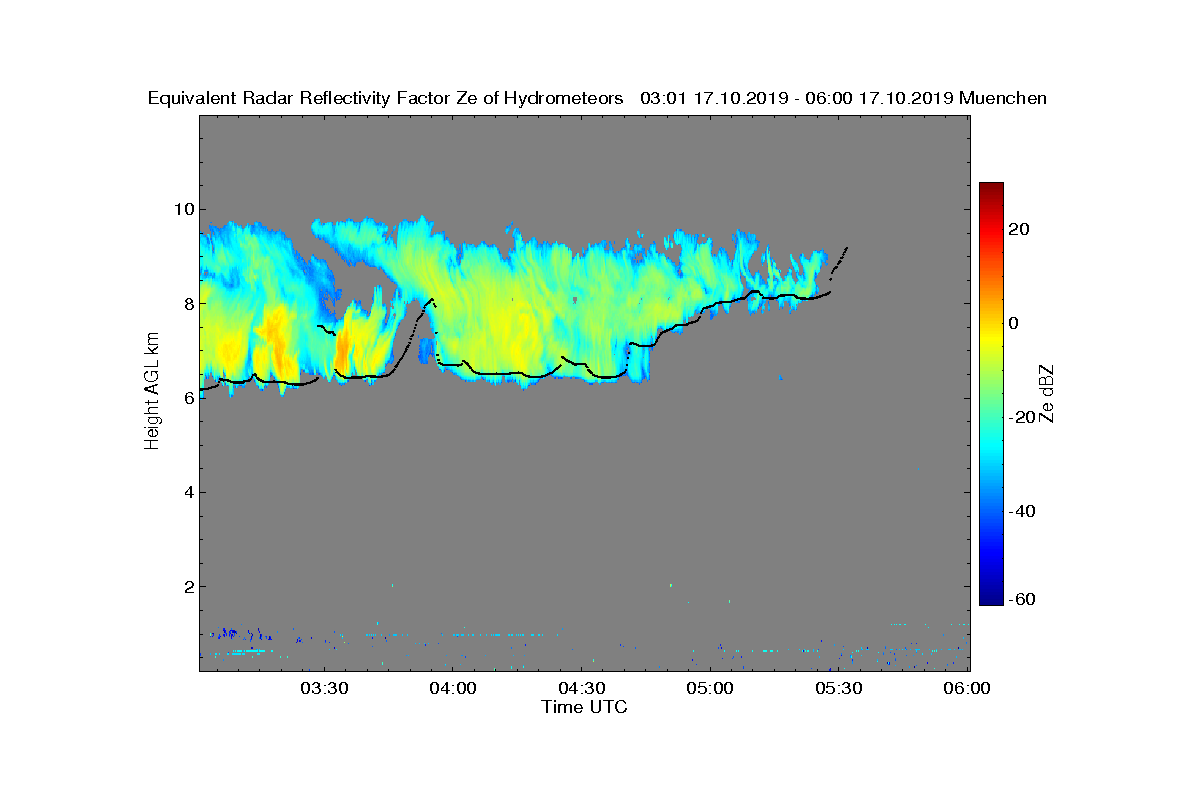The height and width of the screenshot is (800, 1200).
Task: Click the 04:30 time tick label
Action: coord(583,689)
